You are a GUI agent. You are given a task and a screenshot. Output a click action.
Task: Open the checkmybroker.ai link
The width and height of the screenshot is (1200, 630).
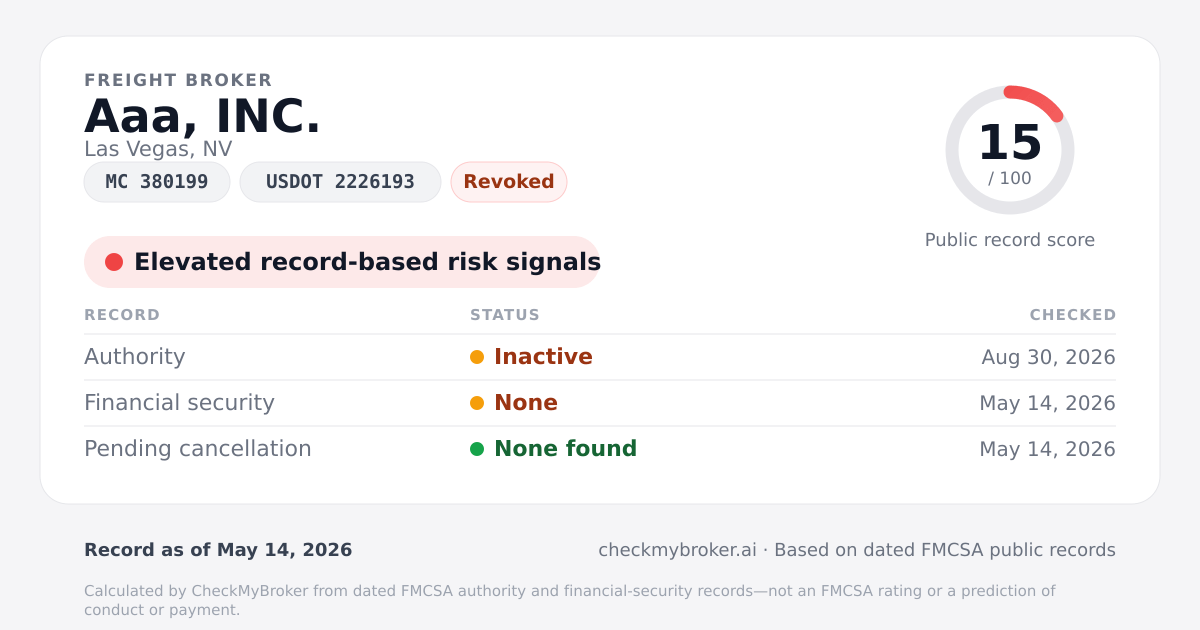(677, 550)
